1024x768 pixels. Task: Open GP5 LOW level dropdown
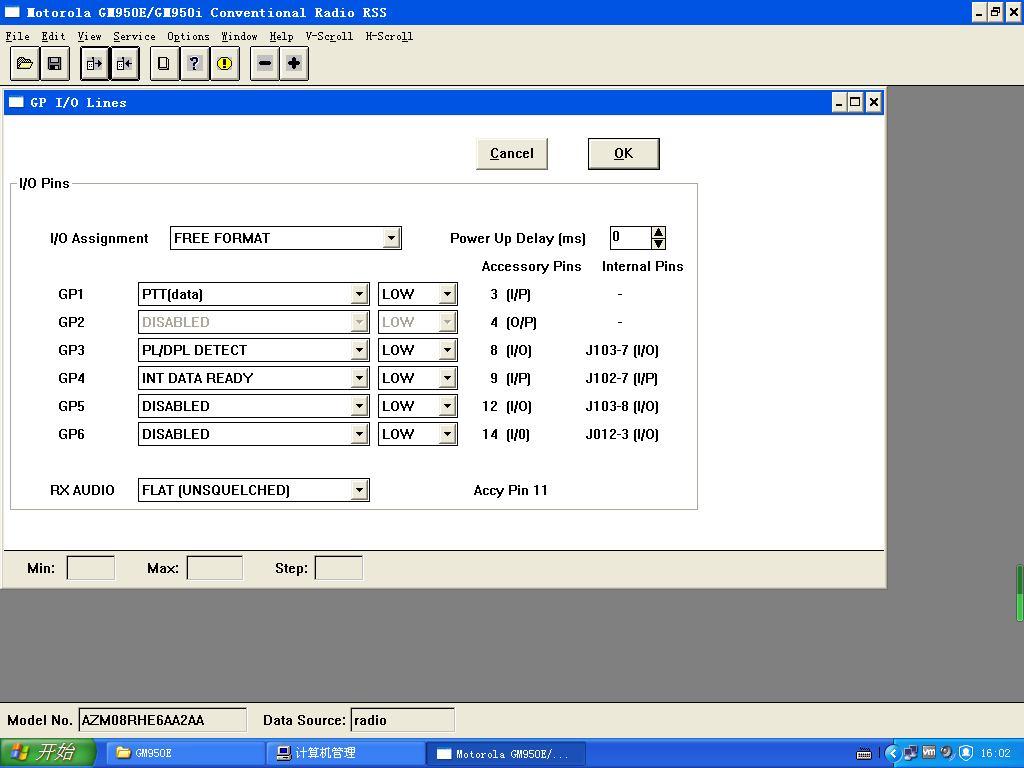447,406
